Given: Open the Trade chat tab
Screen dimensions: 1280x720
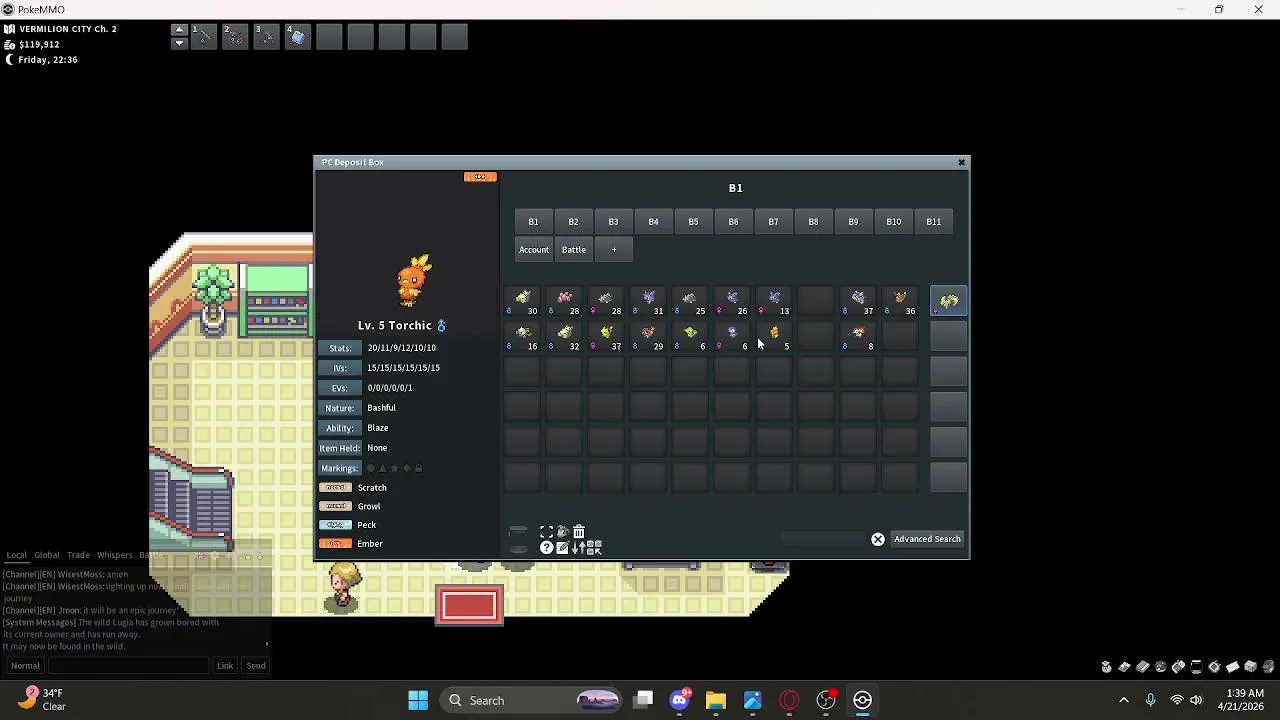Looking at the screenshot, I should [x=78, y=555].
